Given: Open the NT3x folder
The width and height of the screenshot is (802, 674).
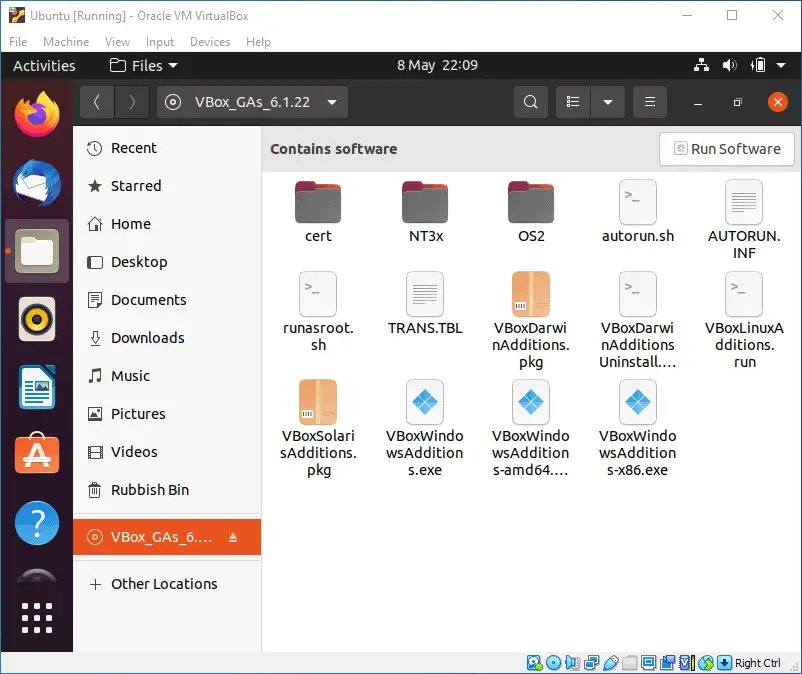Looking at the screenshot, I should pos(426,213).
